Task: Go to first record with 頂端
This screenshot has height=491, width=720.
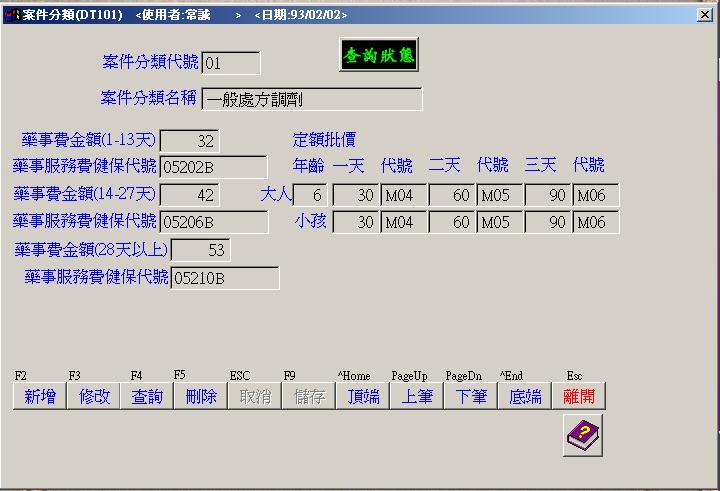Action: (x=363, y=396)
